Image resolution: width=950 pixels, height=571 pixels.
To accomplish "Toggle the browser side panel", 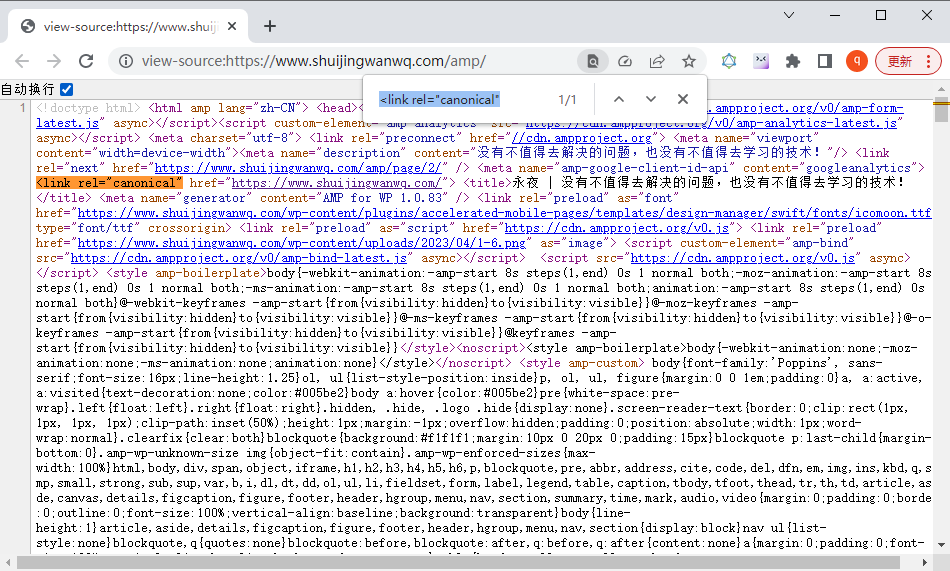I will pyautogui.click(x=825, y=61).
